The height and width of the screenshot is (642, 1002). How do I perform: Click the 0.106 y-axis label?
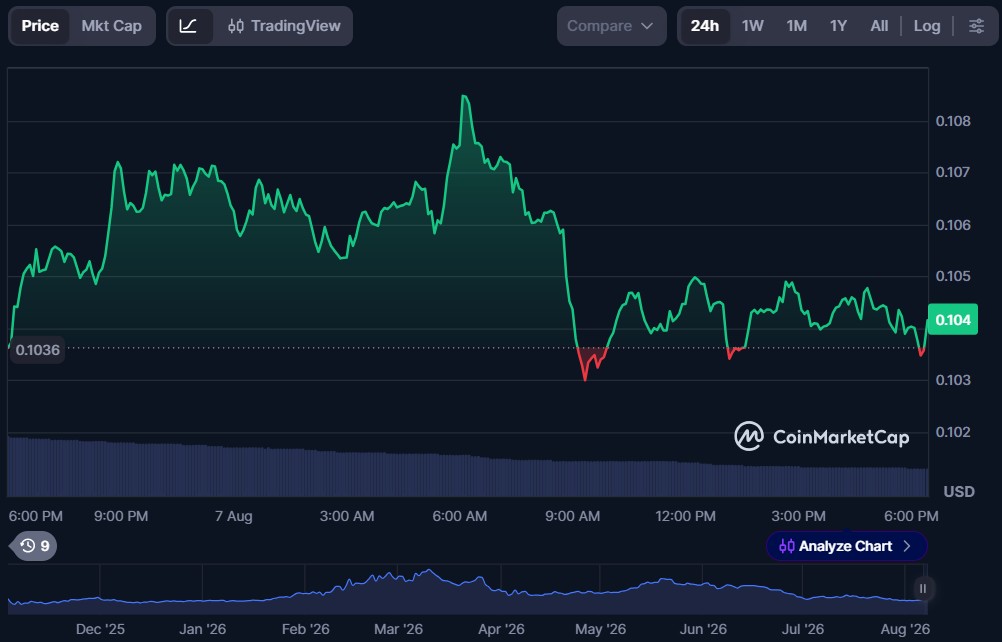[953, 225]
